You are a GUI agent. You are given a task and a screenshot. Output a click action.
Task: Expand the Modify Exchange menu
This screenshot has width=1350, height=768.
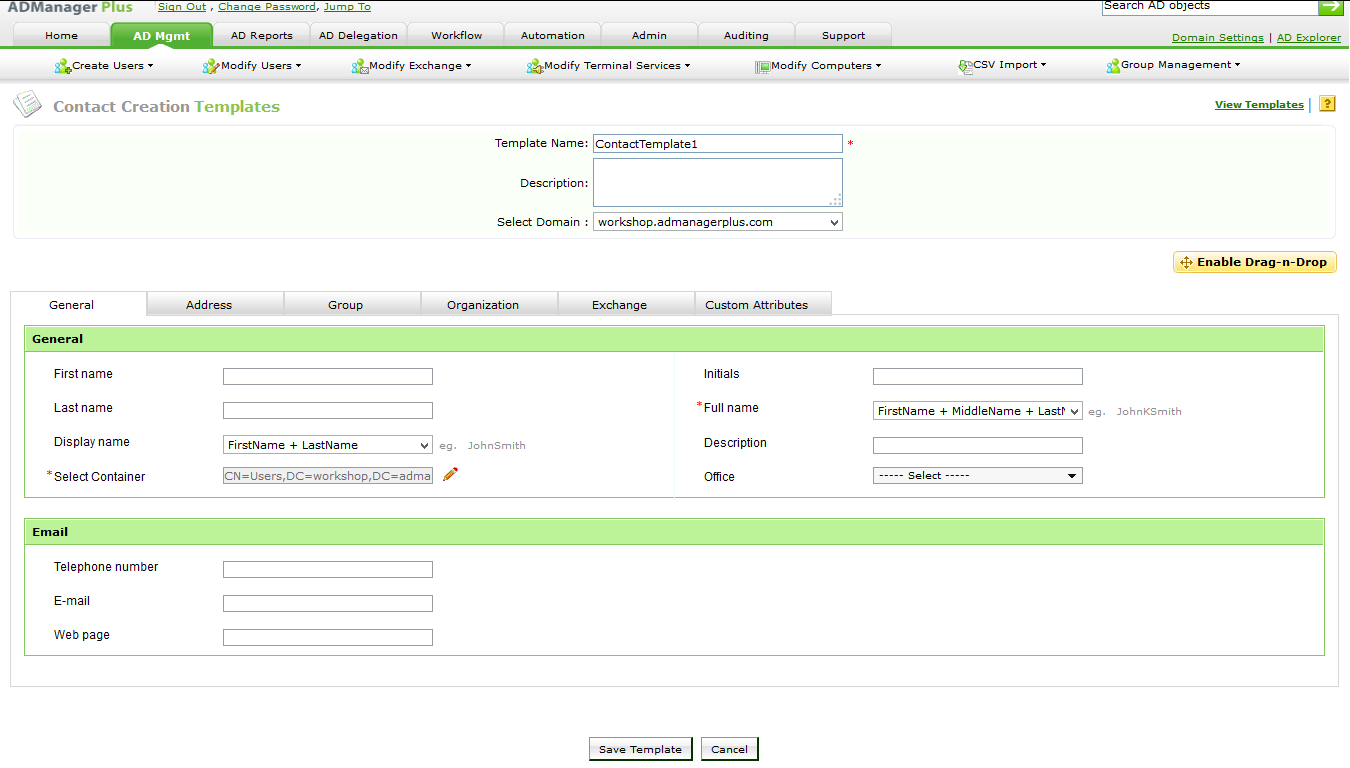420,66
